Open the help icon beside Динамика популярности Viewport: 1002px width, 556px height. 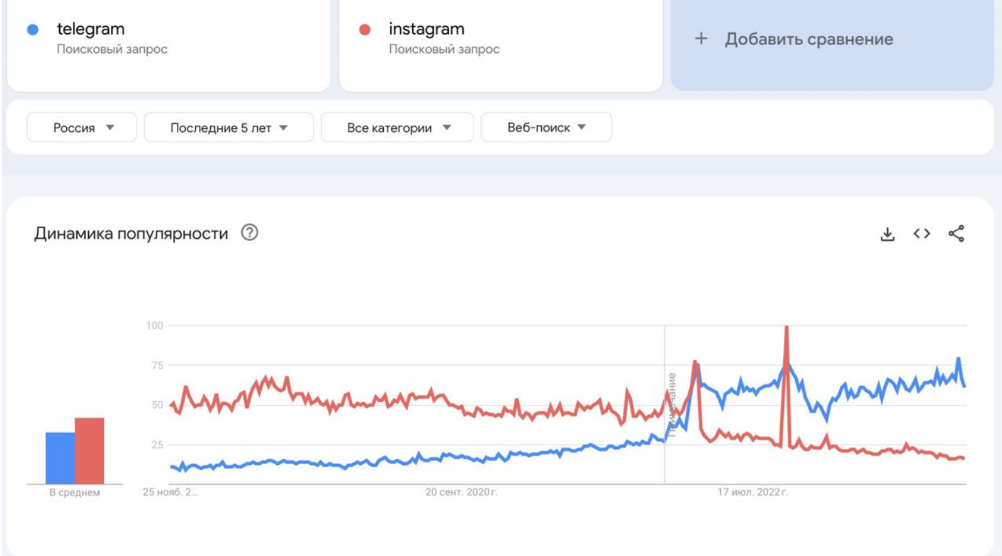click(x=250, y=233)
